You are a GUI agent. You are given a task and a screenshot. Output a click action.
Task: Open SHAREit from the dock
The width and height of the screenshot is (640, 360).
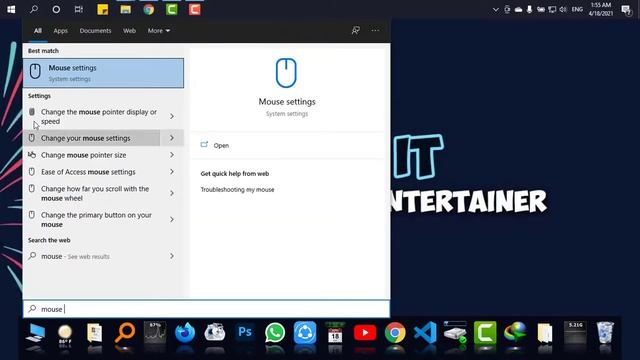point(305,333)
